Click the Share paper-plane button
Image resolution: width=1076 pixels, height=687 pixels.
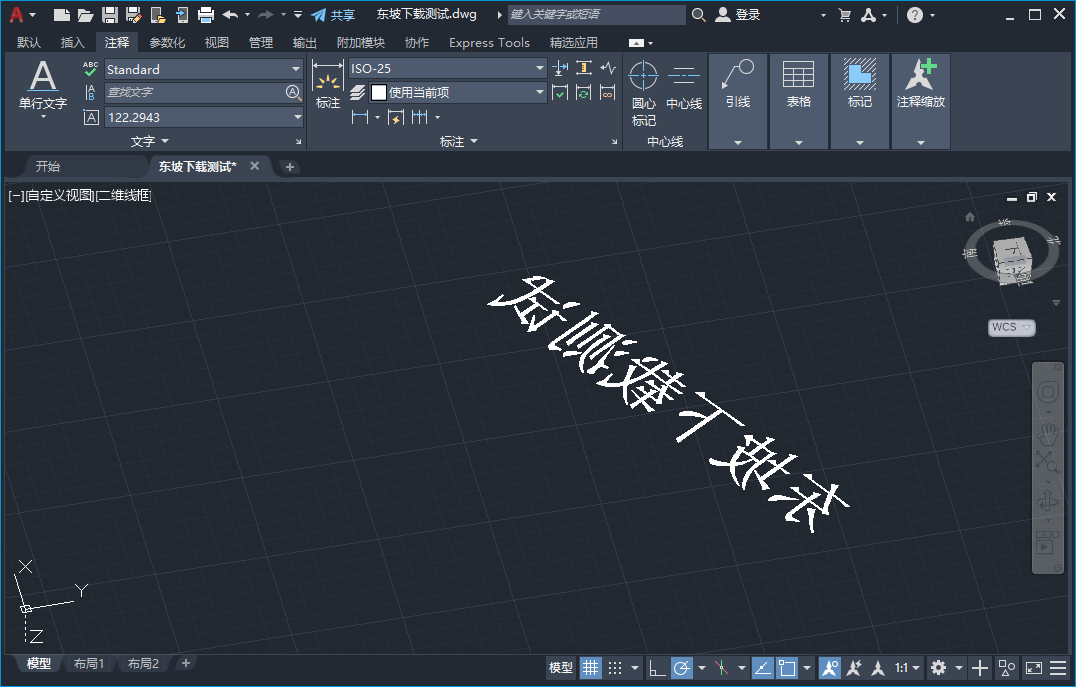point(332,14)
